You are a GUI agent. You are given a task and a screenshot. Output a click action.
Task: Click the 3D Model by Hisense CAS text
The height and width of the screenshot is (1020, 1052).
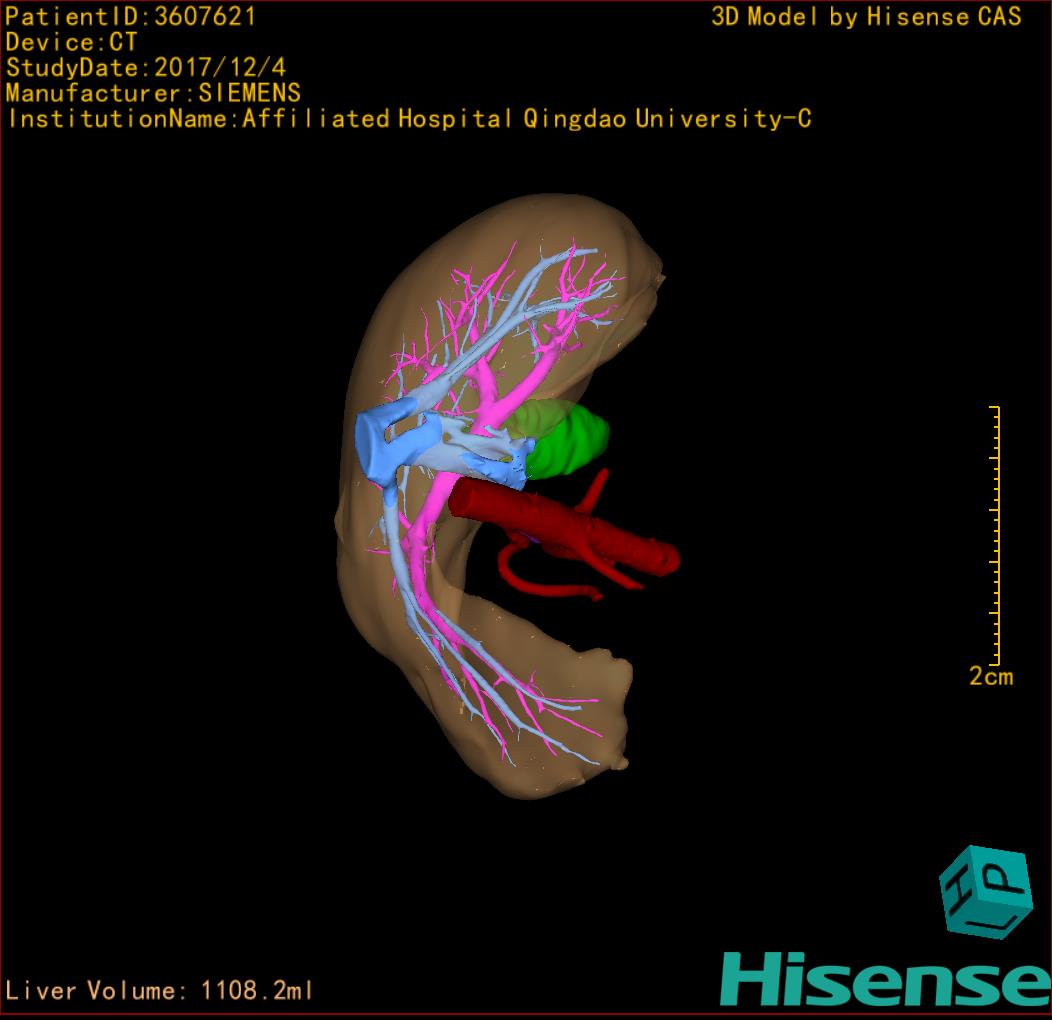pos(866,17)
